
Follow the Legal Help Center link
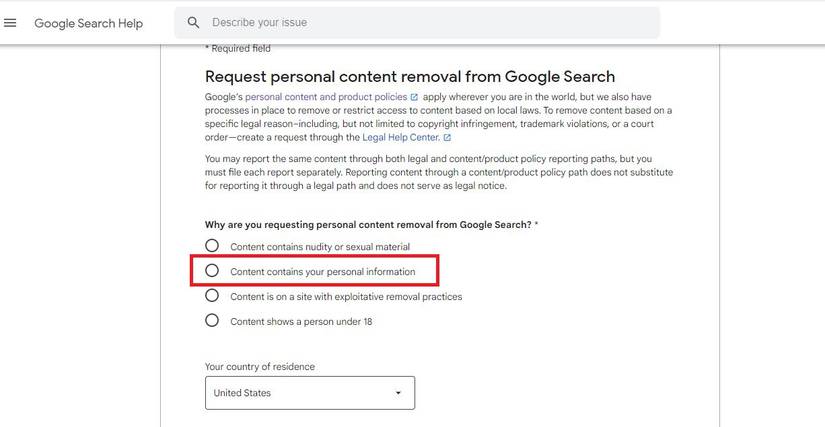coord(400,137)
